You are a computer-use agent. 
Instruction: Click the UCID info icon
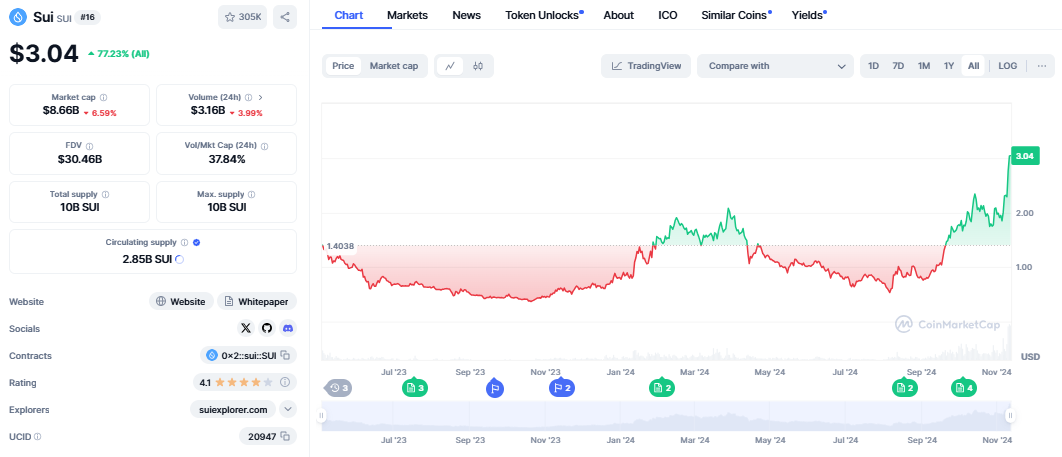tap(37, 437)
